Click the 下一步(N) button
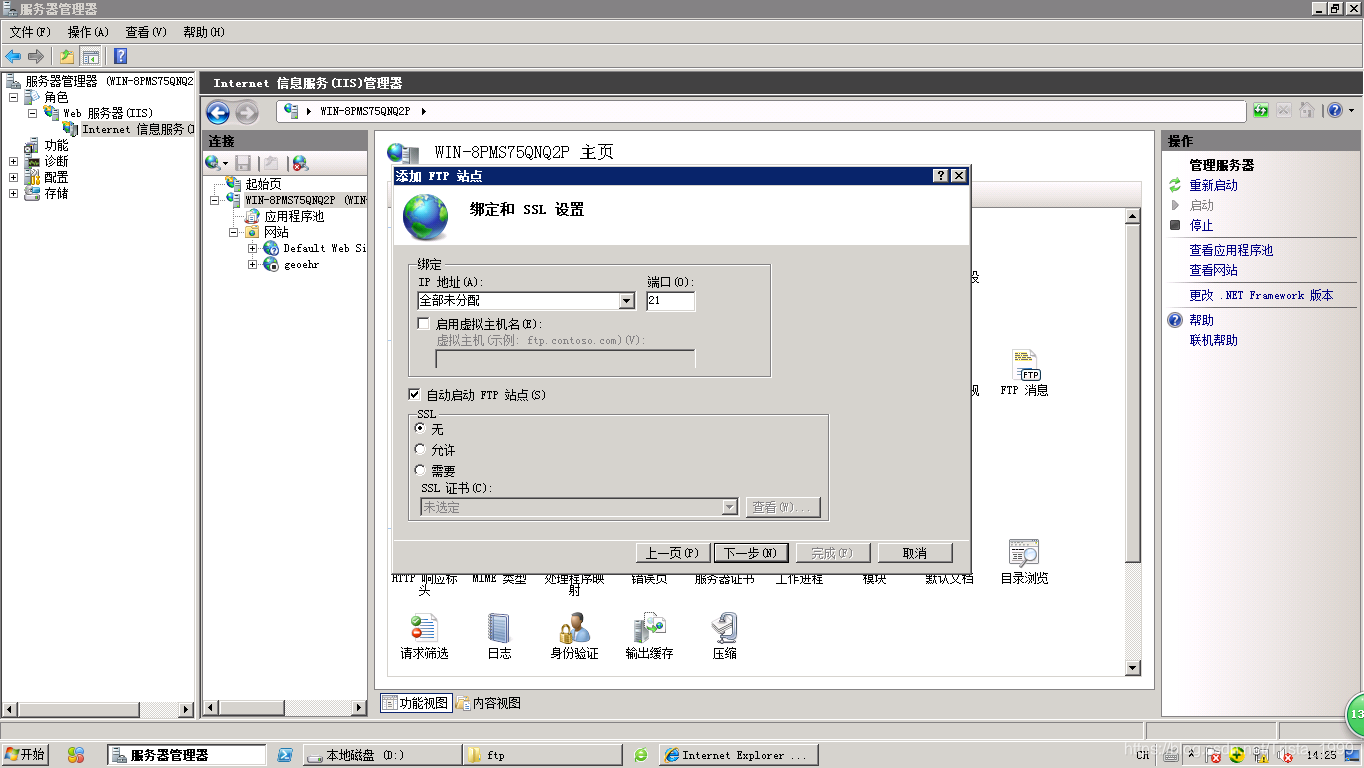The height and width of the screenshot is (768, 1364). [751, 553]
